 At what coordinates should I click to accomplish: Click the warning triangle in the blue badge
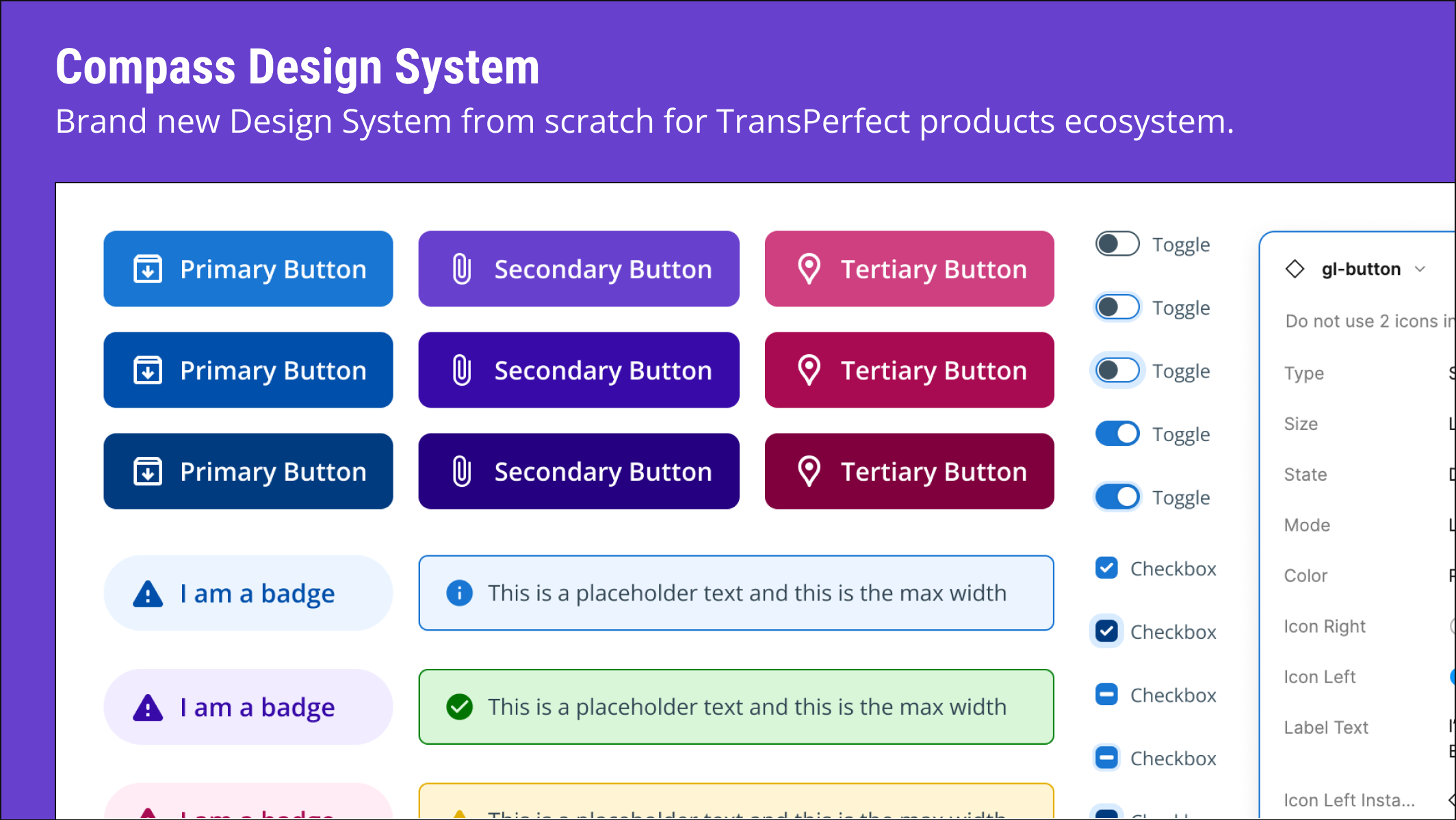148,593
